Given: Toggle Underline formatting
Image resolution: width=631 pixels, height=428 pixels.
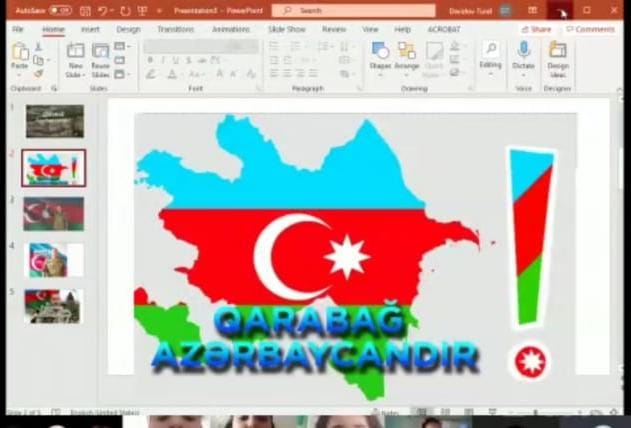Looking at the screenshot, I should pos(176,60).
